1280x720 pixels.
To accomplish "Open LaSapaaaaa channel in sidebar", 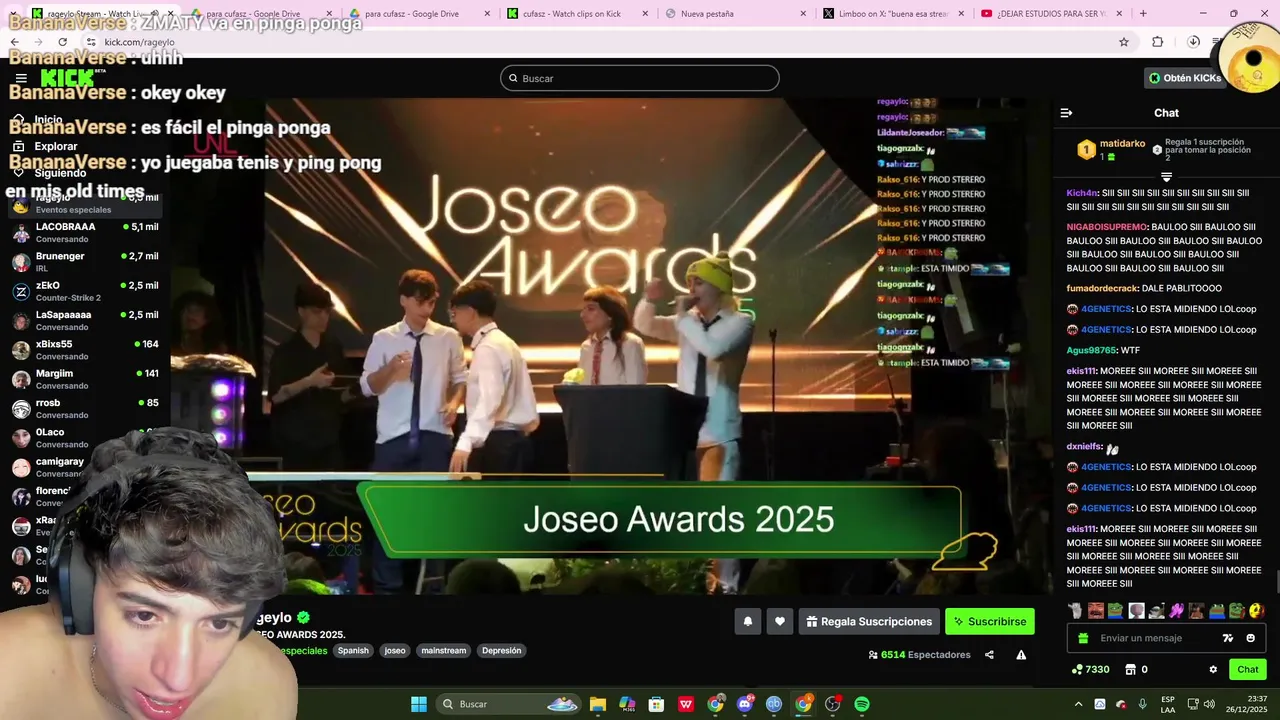I will pyautogui.click(x=85, y=320).
